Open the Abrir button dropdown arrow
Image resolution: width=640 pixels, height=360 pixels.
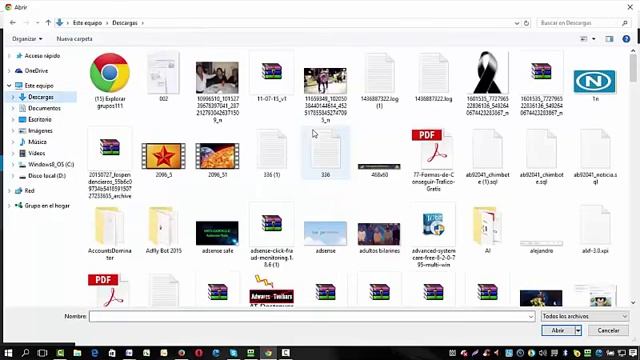(578, 330)
